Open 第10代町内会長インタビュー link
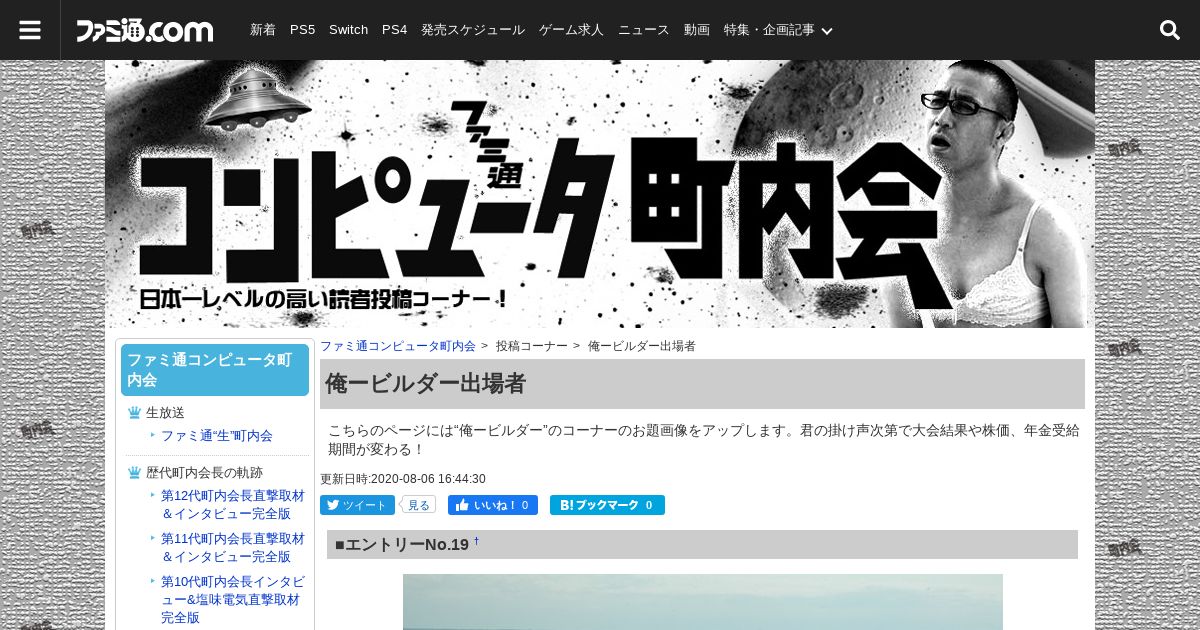This screenshot has height=630, width=1200. (x=233, y=599)
